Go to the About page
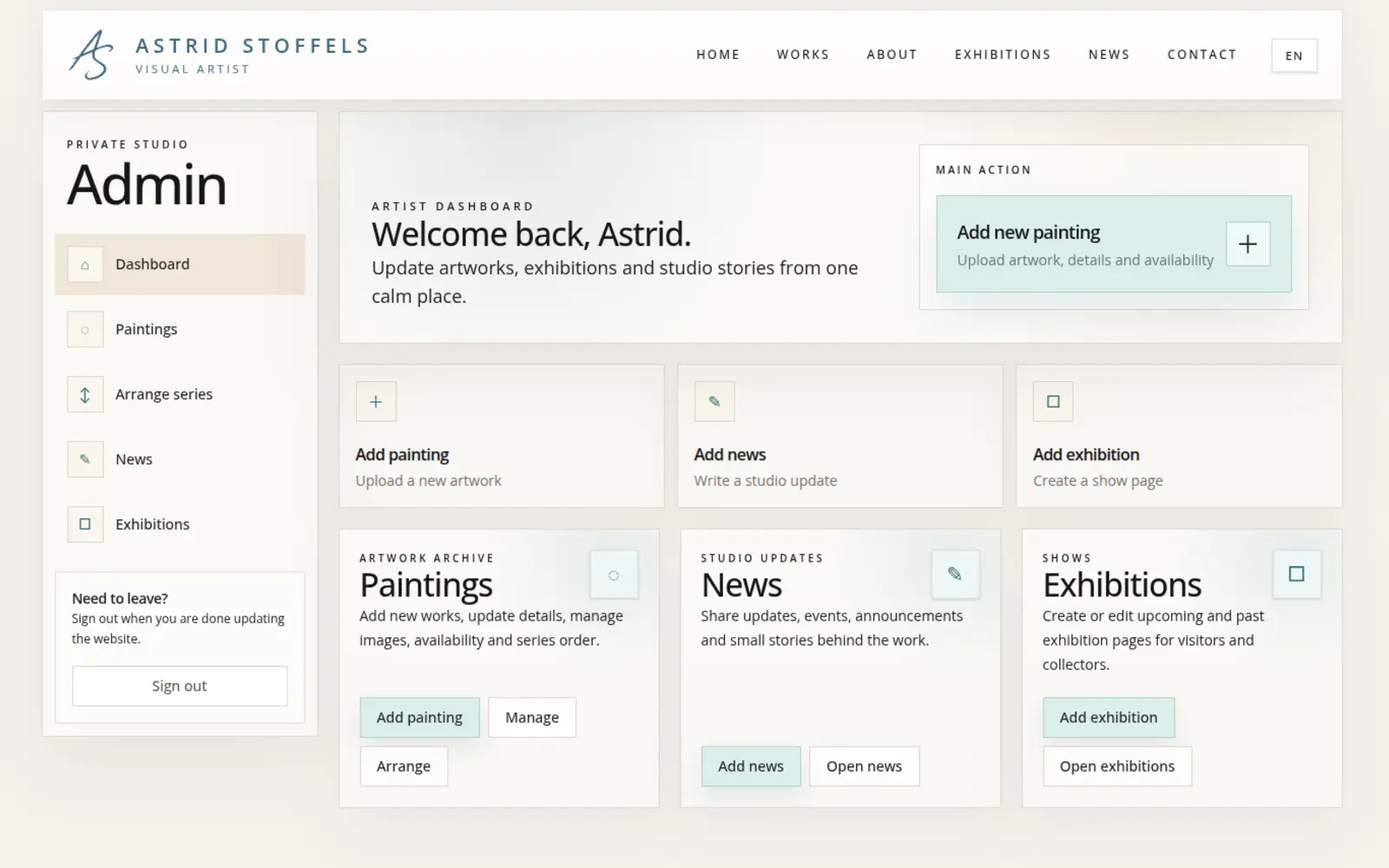This screenshot has width=1389, height=868. [x=892, y=55]
